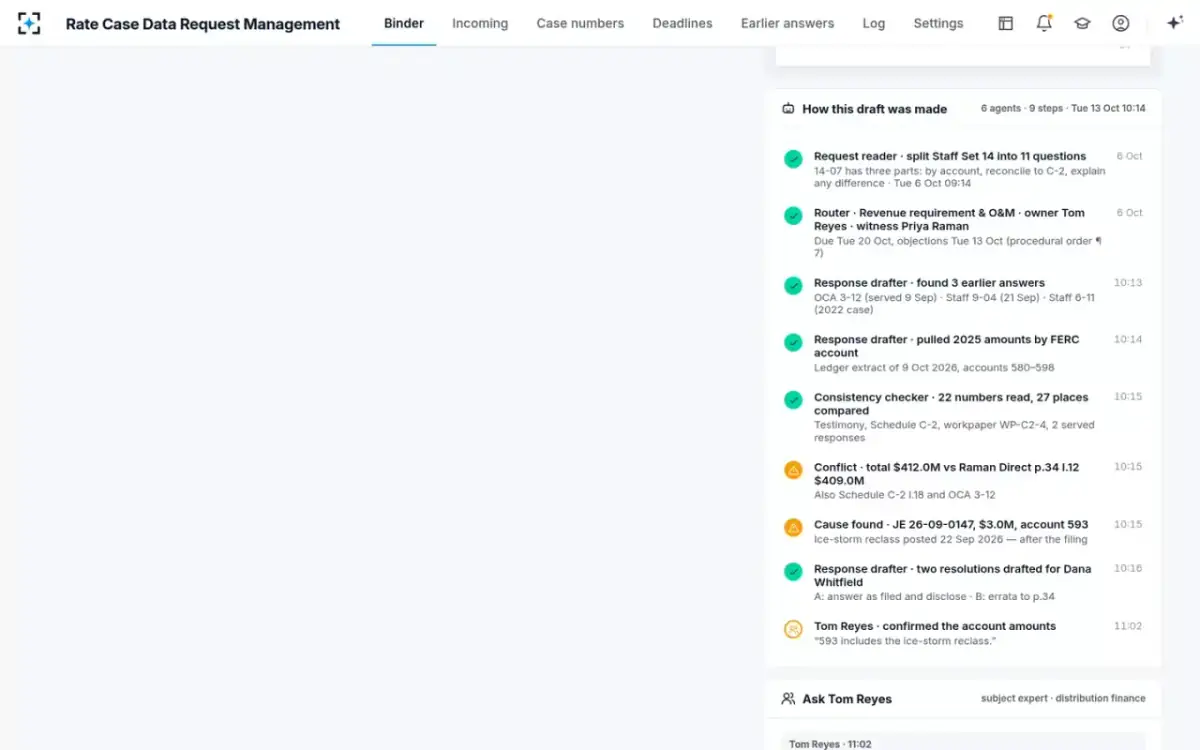Click the people icon beside Ask Tom Reyes
The image size is (1200, 750).
point(788,699)
